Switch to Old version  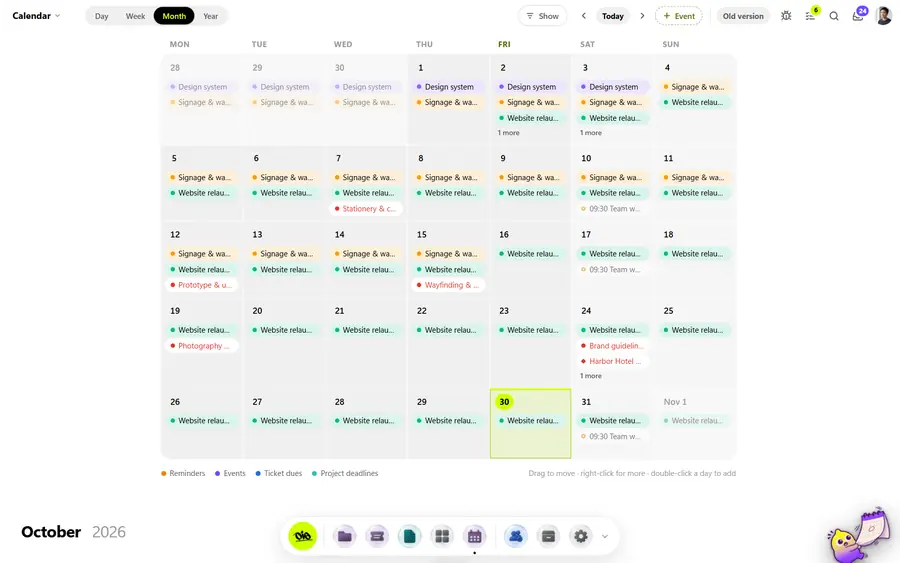pos(743,16)
